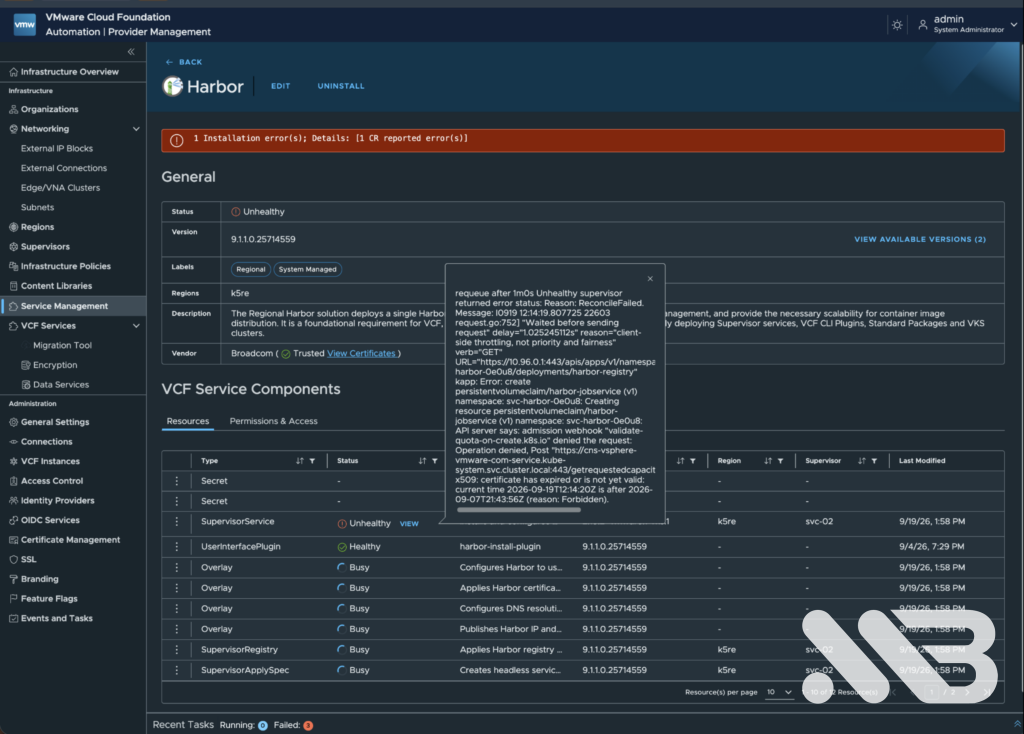
Task: Open the admin user menu
Action: click(968, 24)
